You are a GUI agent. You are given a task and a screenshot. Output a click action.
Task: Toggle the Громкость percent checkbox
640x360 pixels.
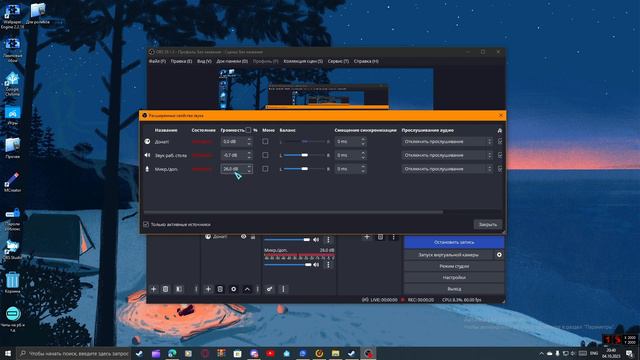pos(248,130)
